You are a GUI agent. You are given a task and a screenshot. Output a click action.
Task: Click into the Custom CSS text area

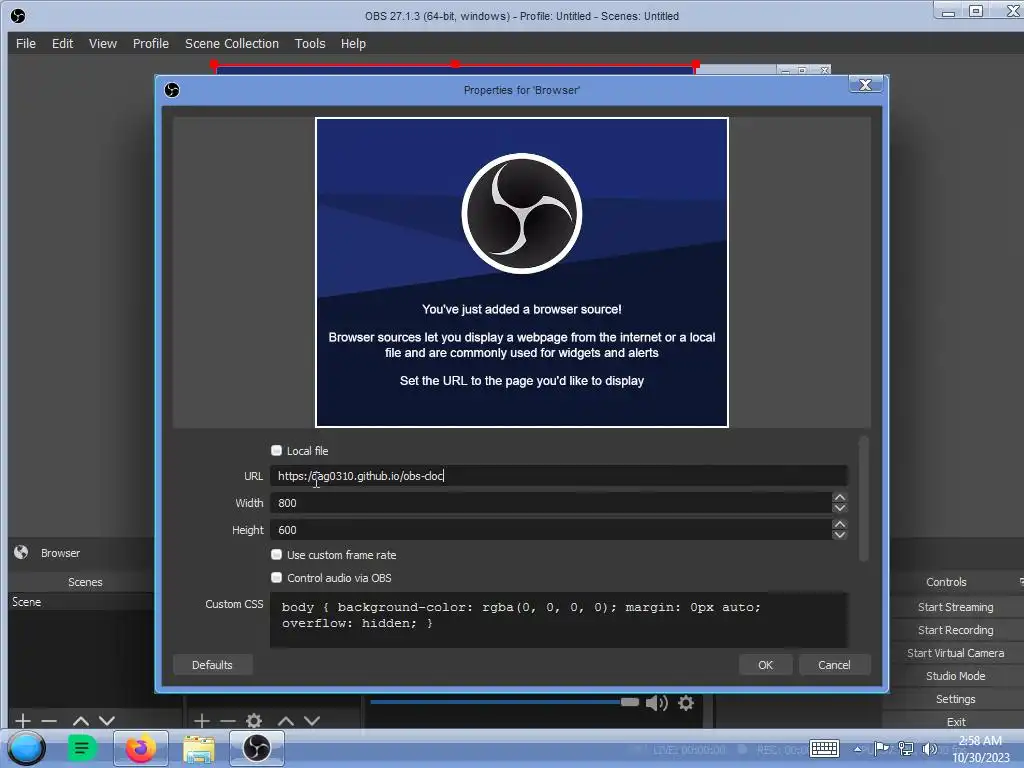pos(558,620)
